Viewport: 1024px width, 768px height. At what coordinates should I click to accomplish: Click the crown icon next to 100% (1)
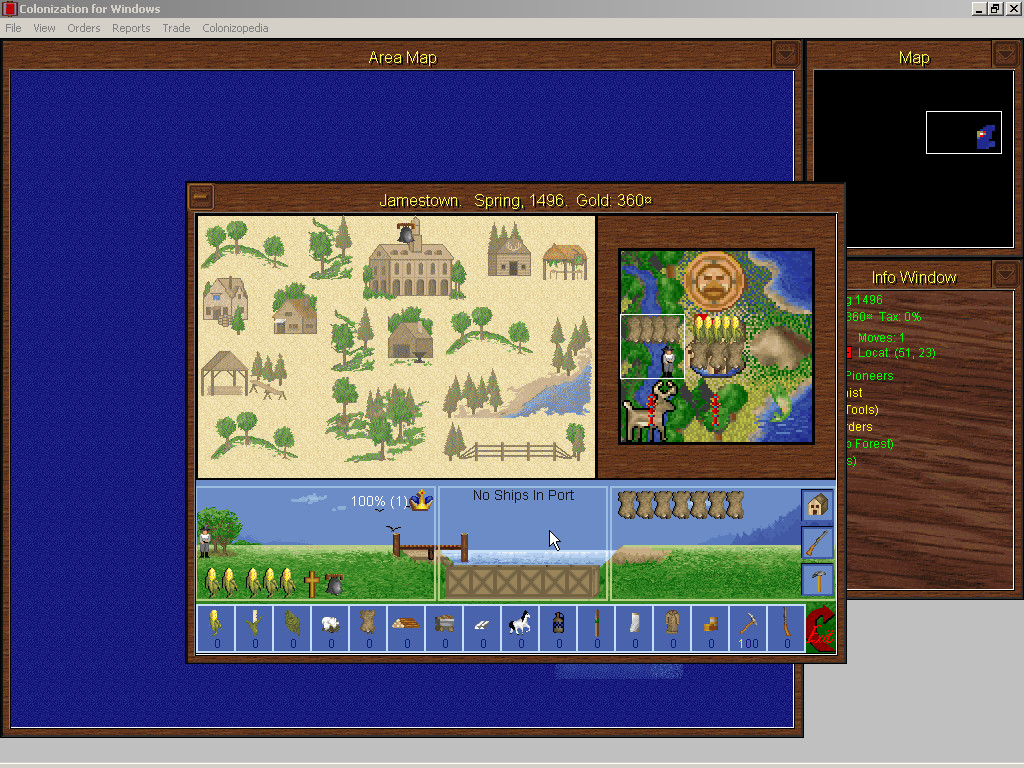pyautogui.click(x=421, y=500)
